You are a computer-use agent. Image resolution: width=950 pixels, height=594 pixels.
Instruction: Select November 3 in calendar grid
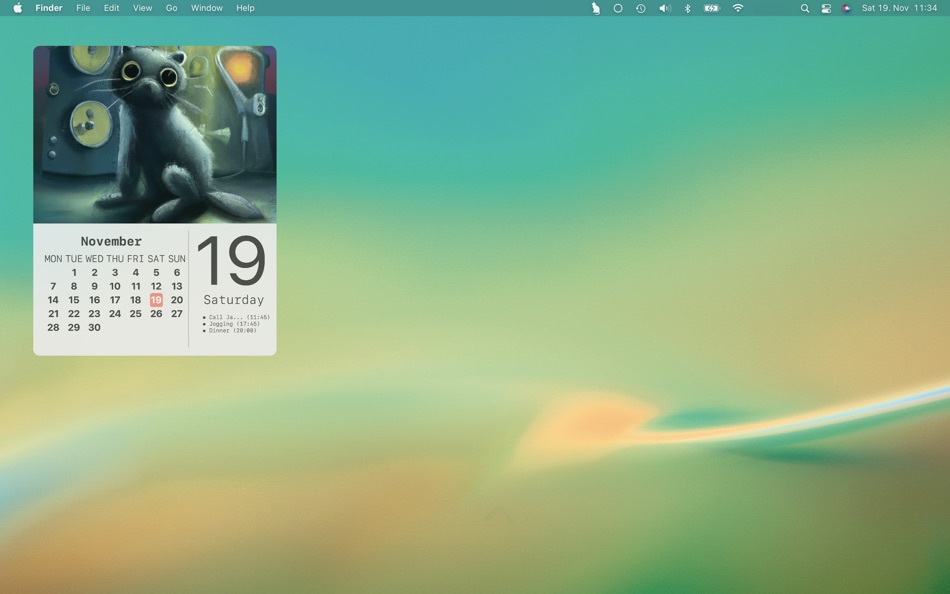[x=115, y=272]
